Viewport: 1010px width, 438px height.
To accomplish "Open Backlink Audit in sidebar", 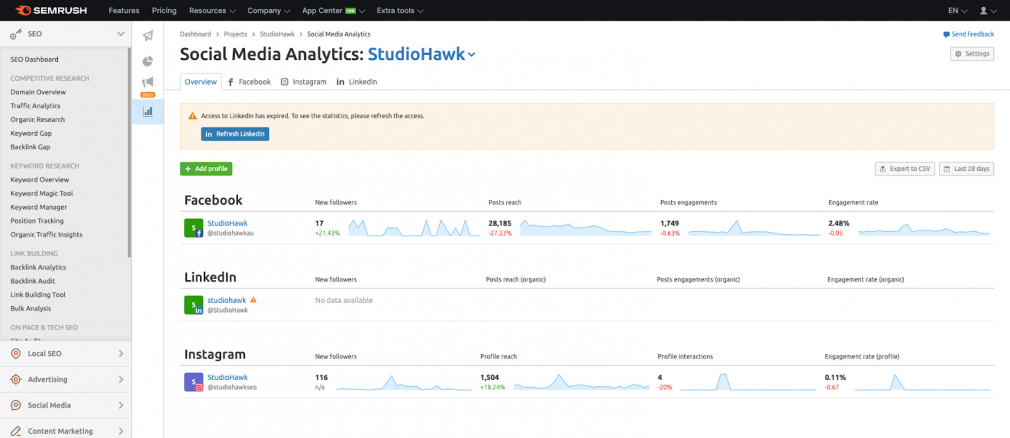I will pyautogui.click(x=33, y=281).
